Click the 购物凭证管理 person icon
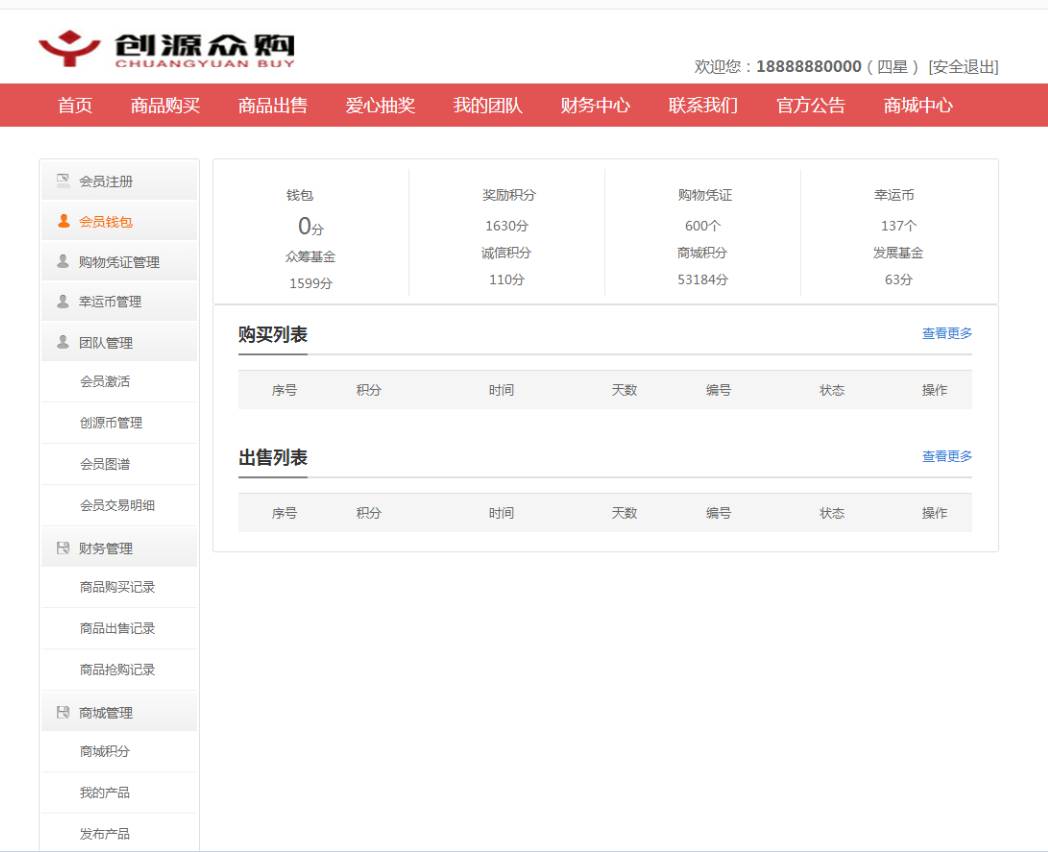This screenshot has width=1048, height=852. (x=63, y=261)
